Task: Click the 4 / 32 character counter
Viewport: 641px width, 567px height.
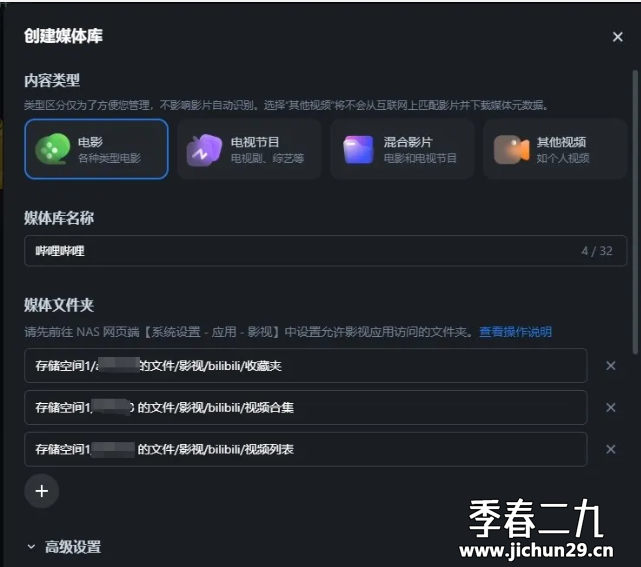Action: pos(597,251)
